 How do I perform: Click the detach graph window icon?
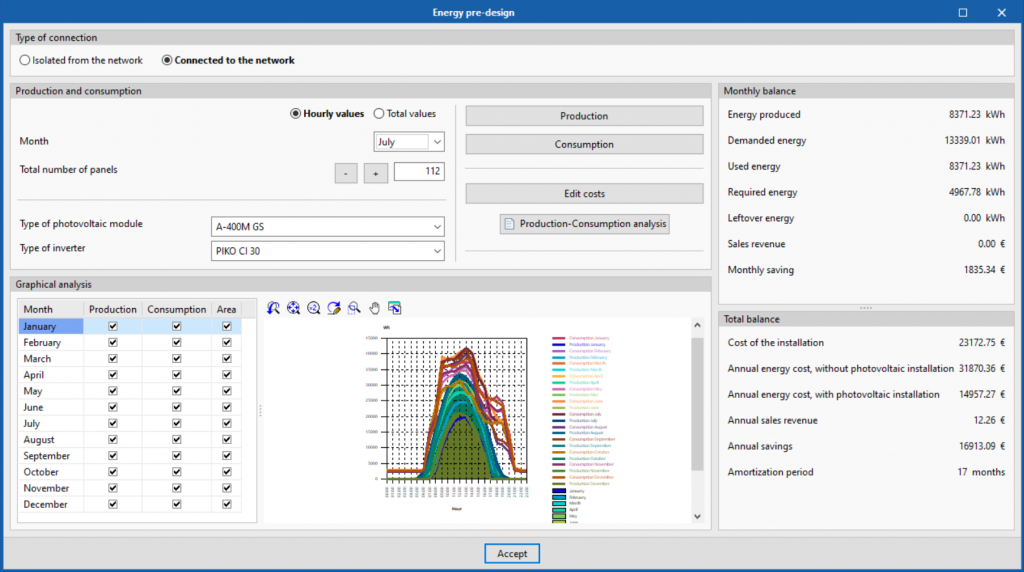[x=394, y=308]
